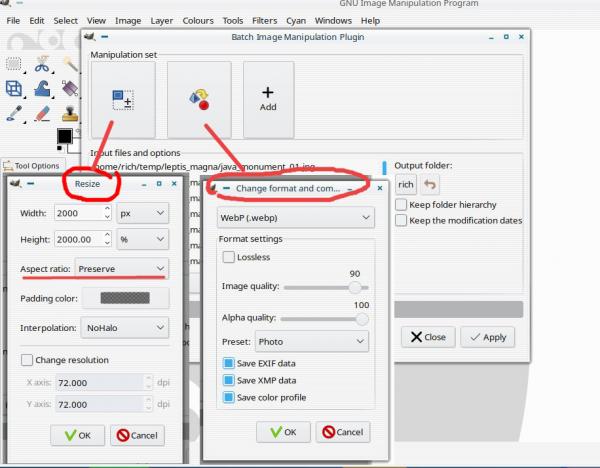Activate the Clone stamp tool
This screenshot has width=600, height=468.
pyautogui.click(x=70, y=114)
